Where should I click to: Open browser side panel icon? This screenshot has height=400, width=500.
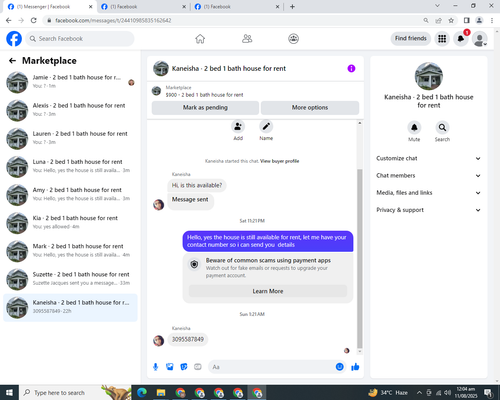(x=467, y=20)
